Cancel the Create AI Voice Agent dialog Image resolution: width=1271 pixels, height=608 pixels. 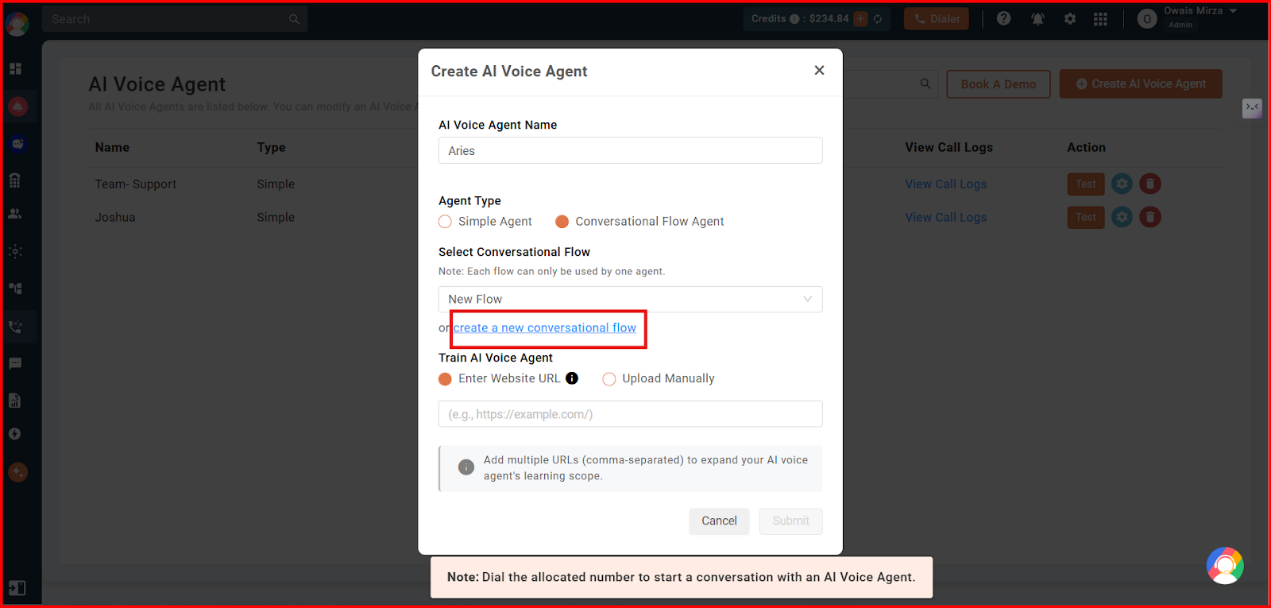719,521
